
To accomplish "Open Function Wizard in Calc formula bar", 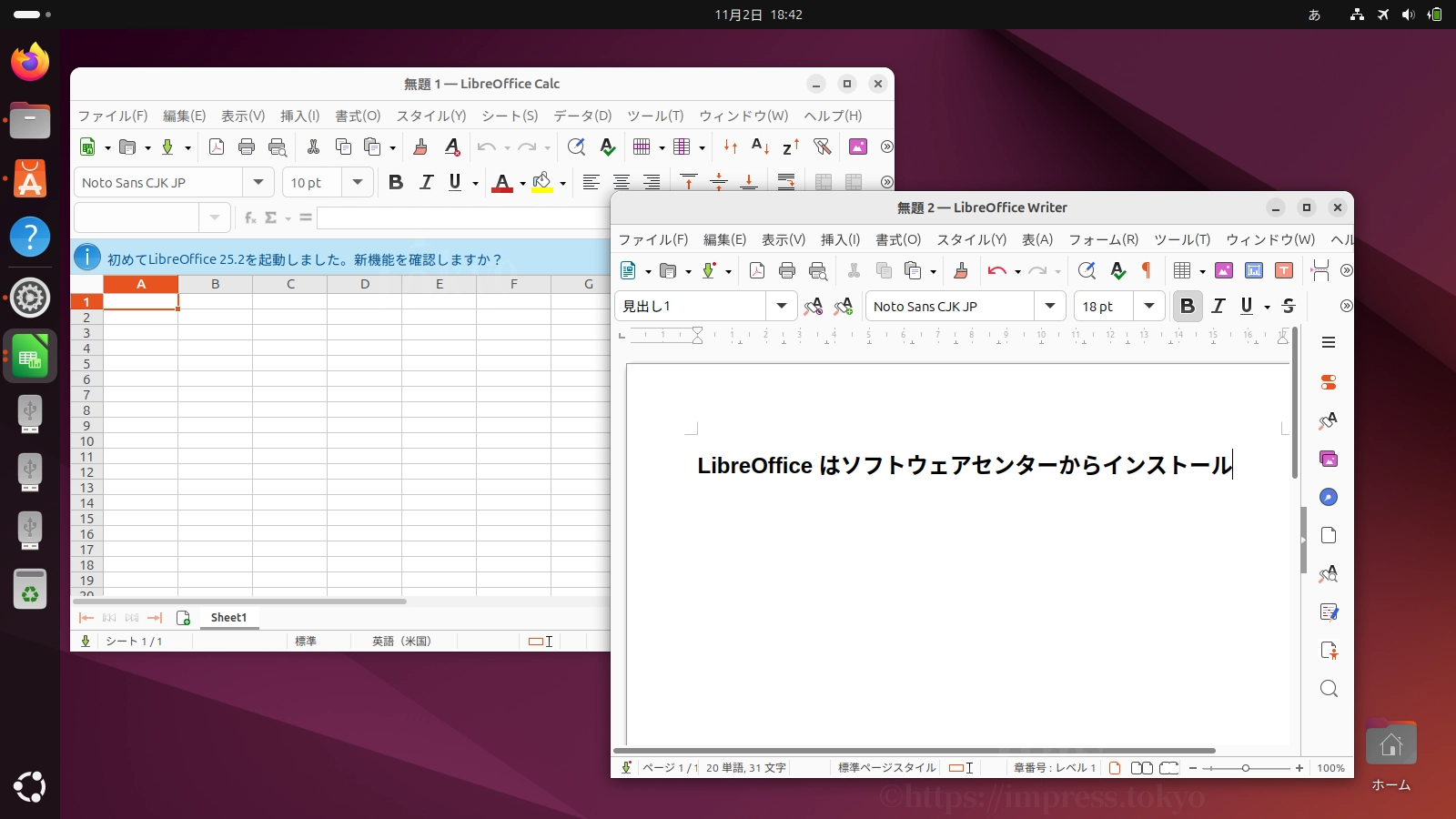I will tap(250, 217).
